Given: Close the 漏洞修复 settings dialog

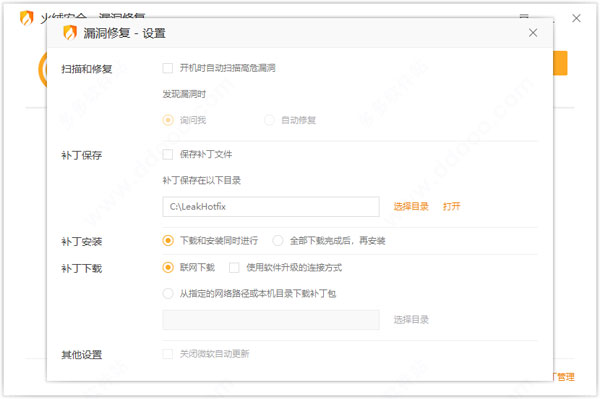Looking at the screenshot, I should click(x=533, y=33).
